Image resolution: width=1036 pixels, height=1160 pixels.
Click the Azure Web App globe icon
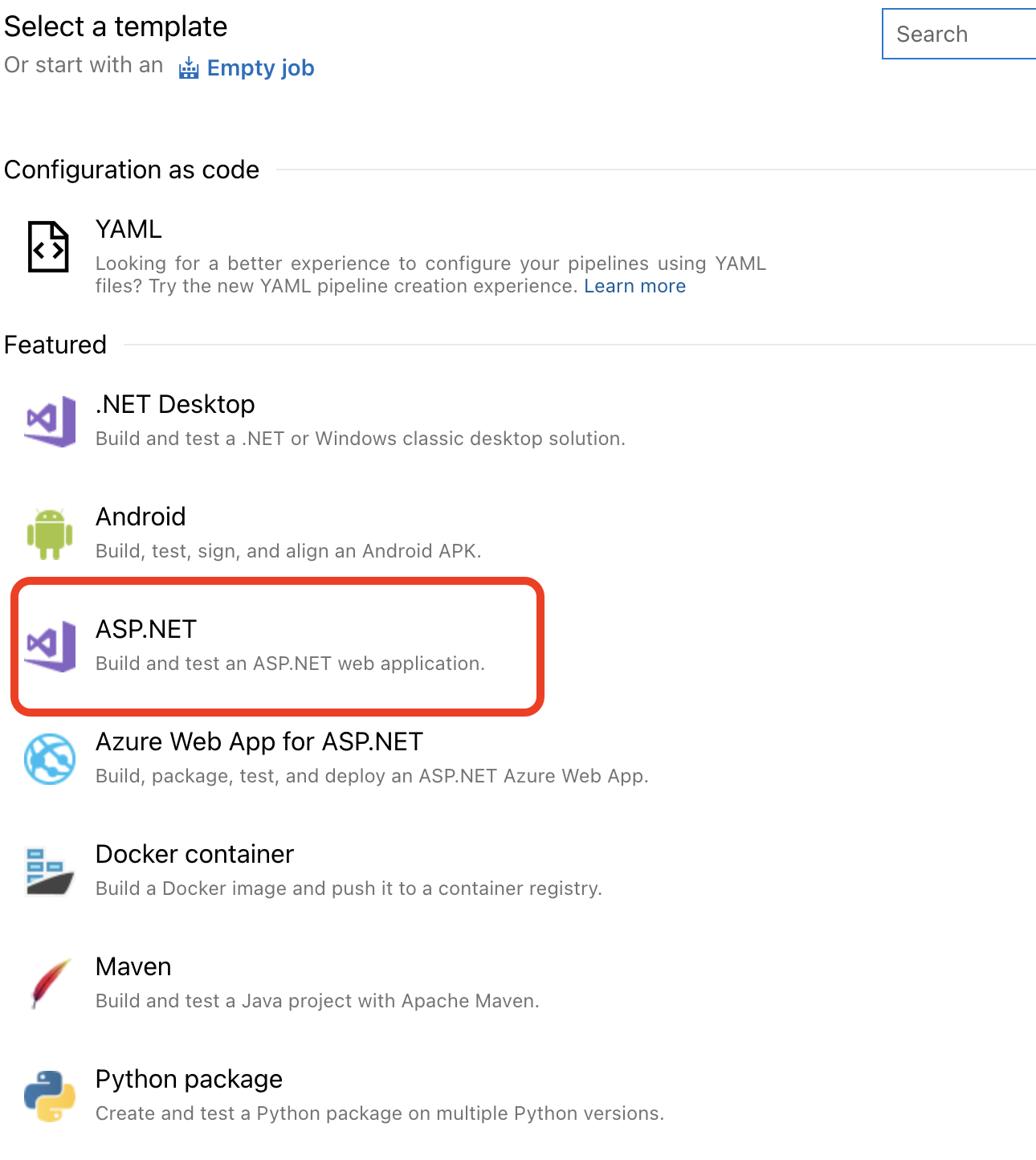click(x=50, y=758)
